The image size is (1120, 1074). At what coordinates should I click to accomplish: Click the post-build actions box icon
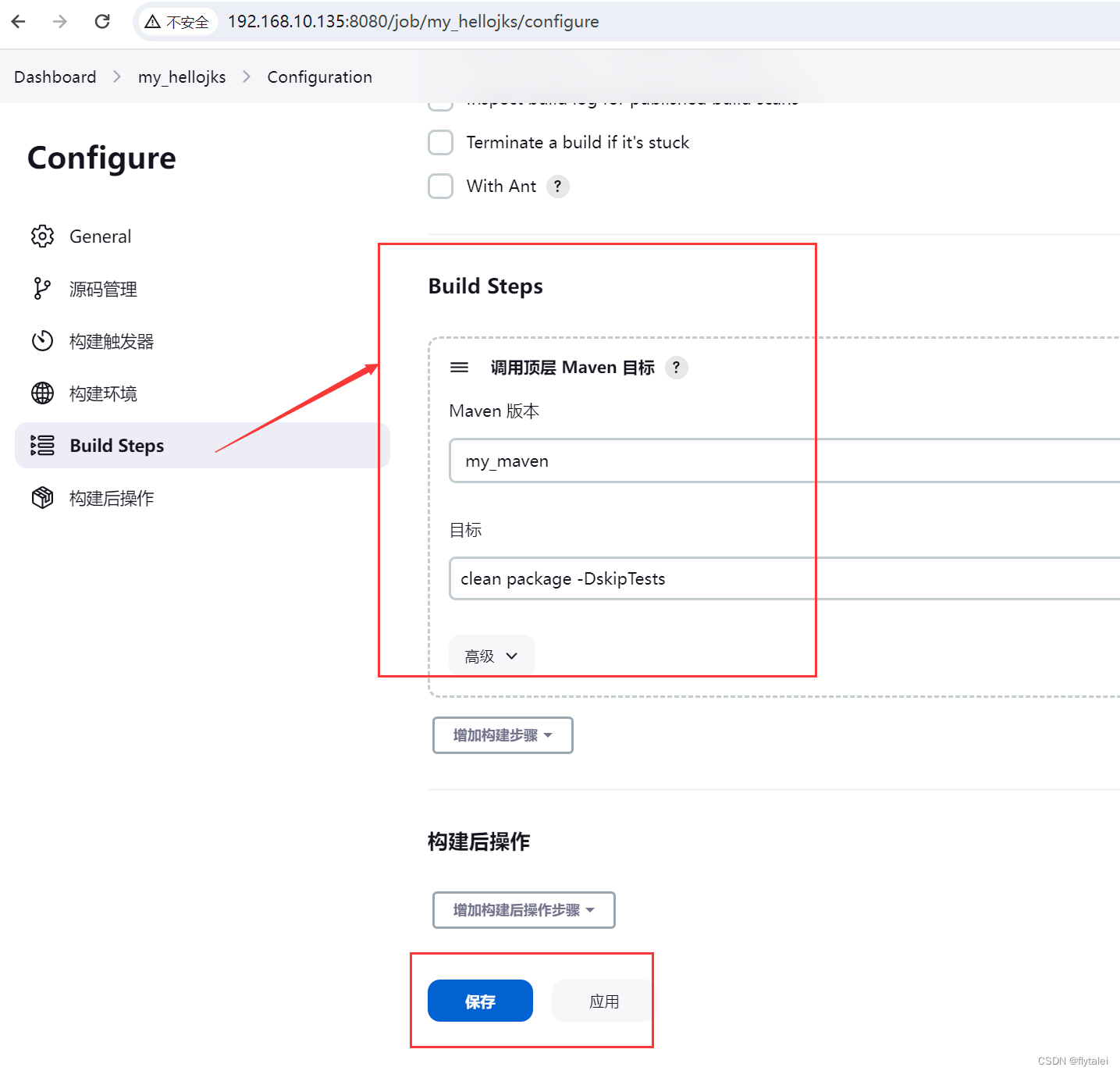42,497
